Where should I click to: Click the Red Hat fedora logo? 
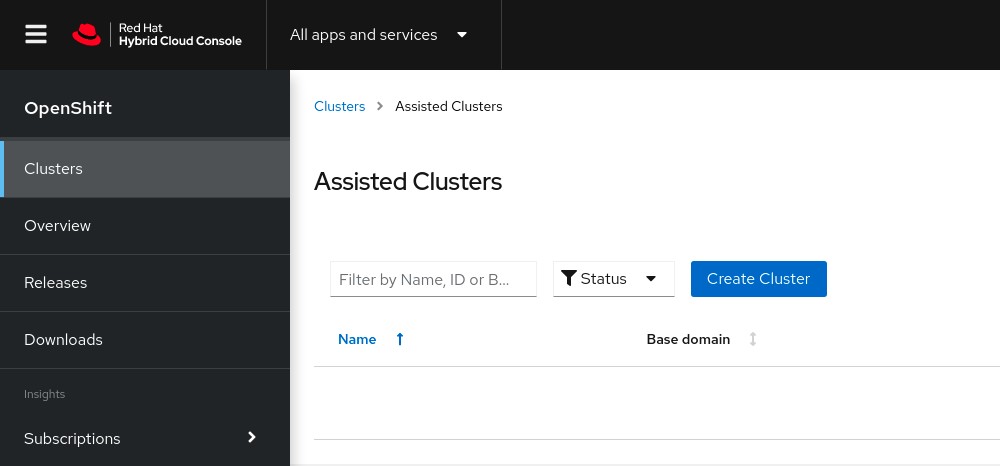click(x=87, y=35)
